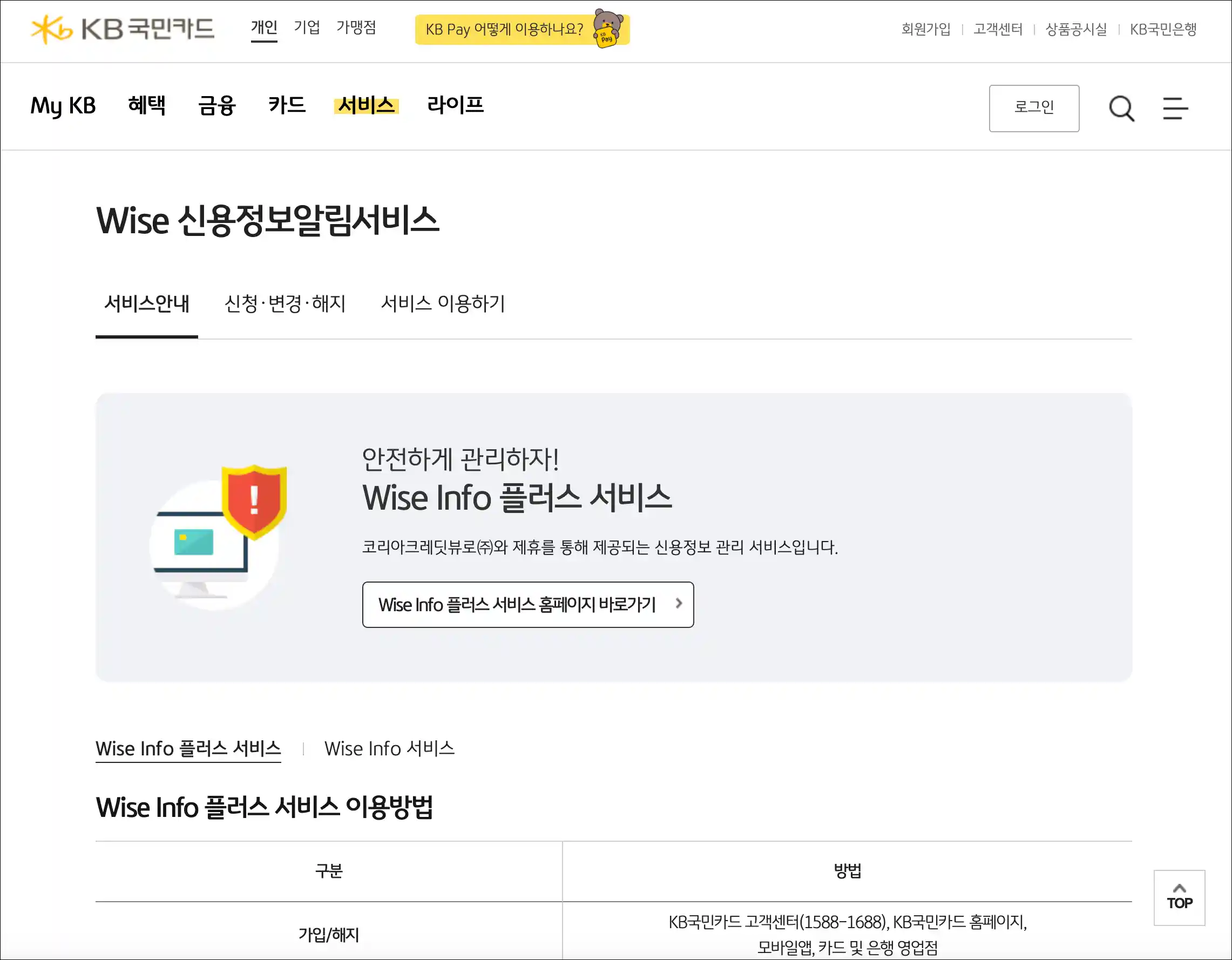The width and height of the screenshot is (1232, 960).
Task: Click the 구분 table header
Action: pyautogui.click(x=328, y=871)
